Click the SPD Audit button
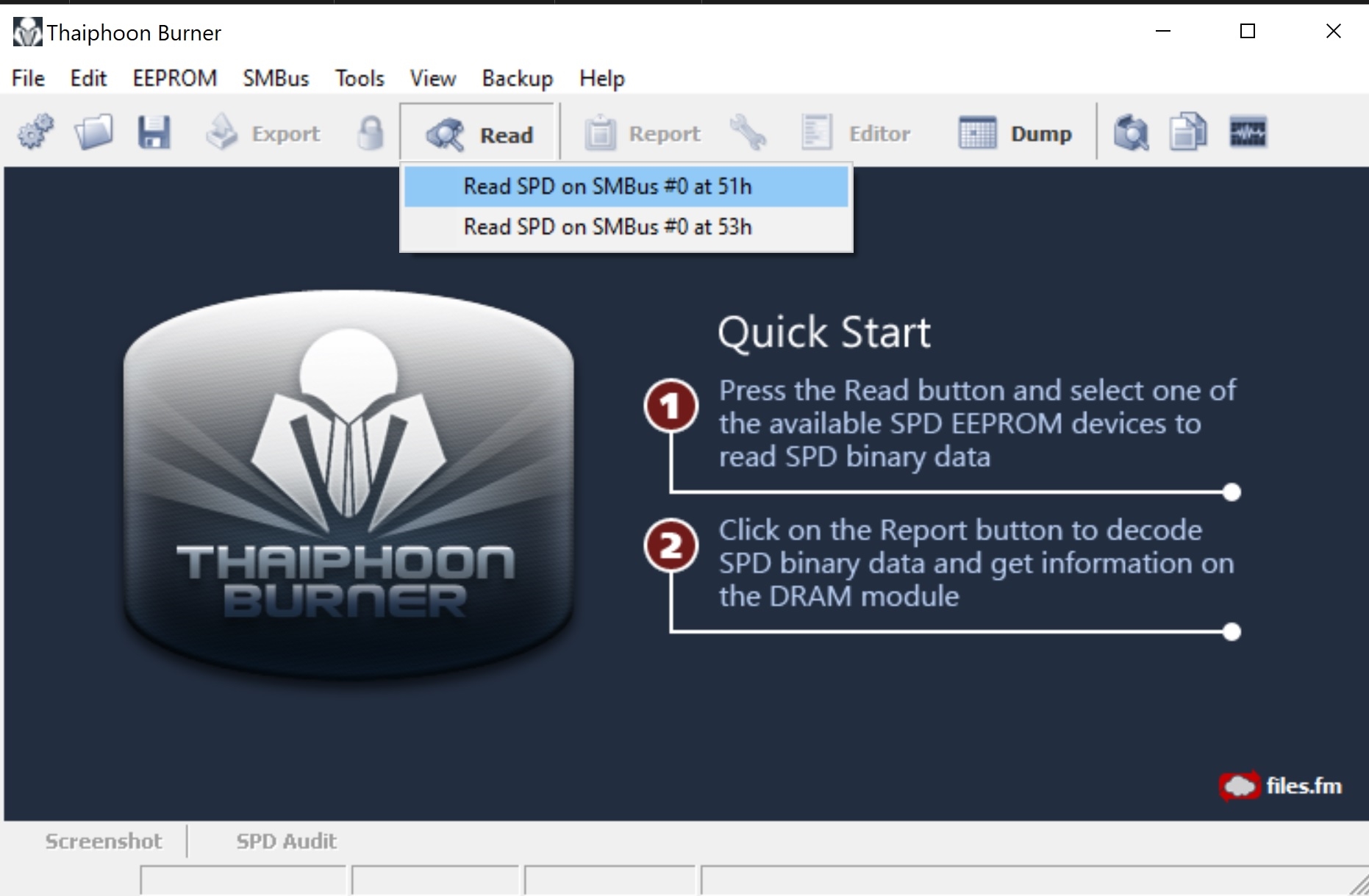The height and width of the screenshot is (896, 1369). tap(287, 841)
